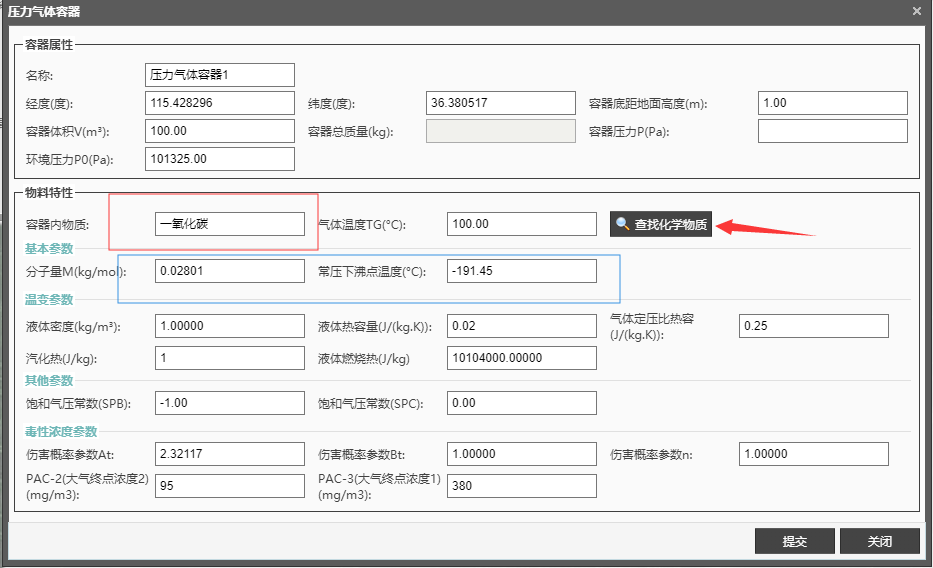Click the 伤害概率参数n: label
Image resolution: width=933 pixels, height=568 pixels.
tap(651, 454)
